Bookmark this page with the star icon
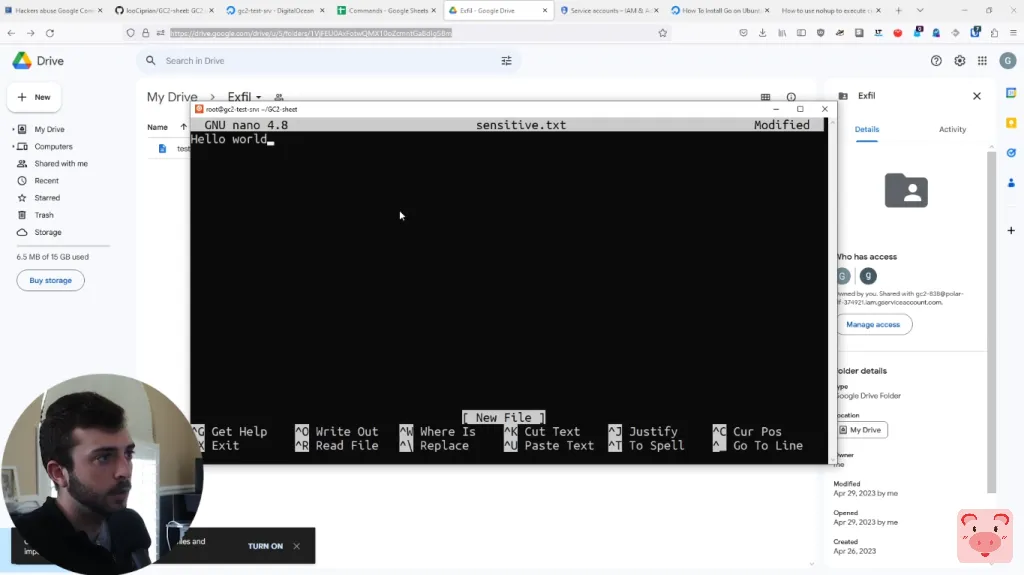The image size is (1024, 575). coord(663,33)
